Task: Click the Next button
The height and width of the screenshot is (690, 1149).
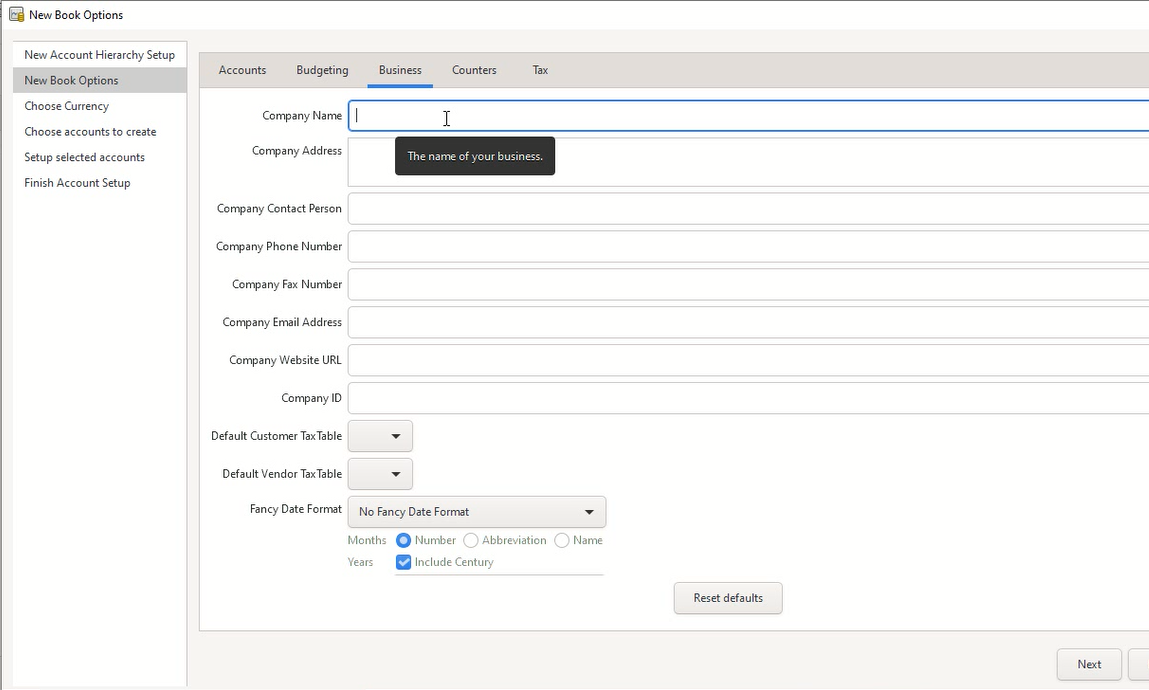Action: coord(1089,664)
